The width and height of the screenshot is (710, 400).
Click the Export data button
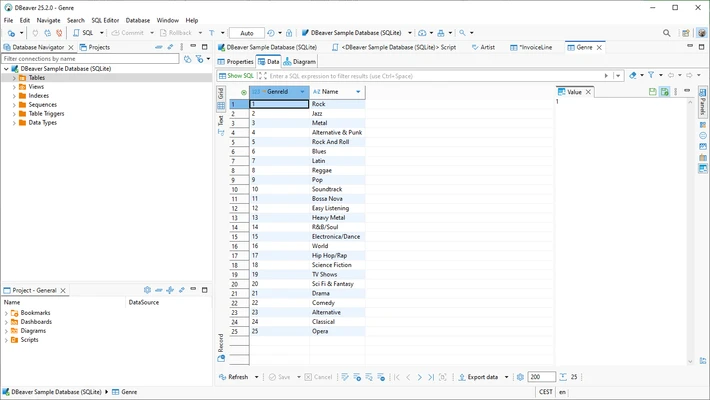(x=478, y=377)
